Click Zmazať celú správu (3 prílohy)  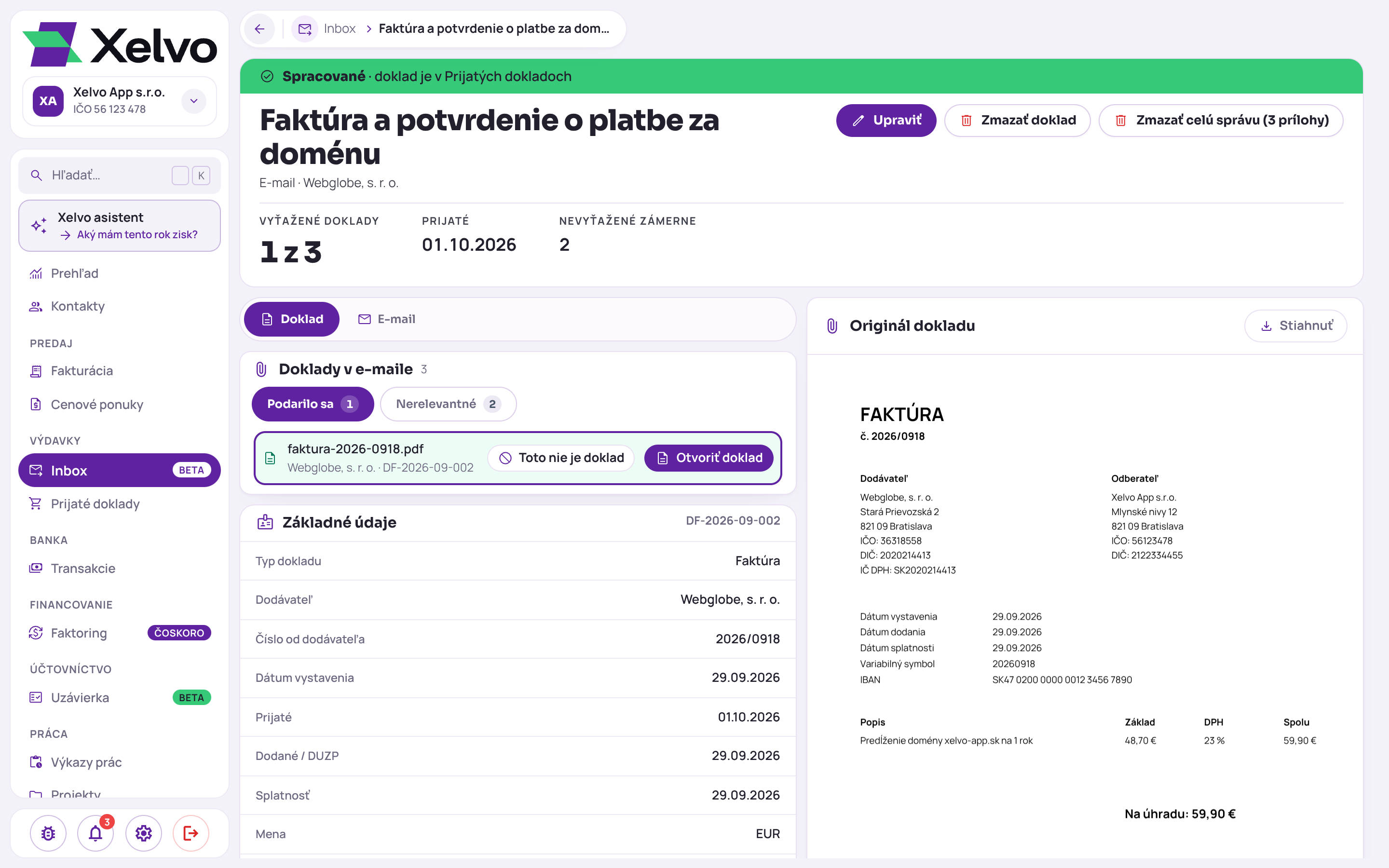click(1221, 121)
